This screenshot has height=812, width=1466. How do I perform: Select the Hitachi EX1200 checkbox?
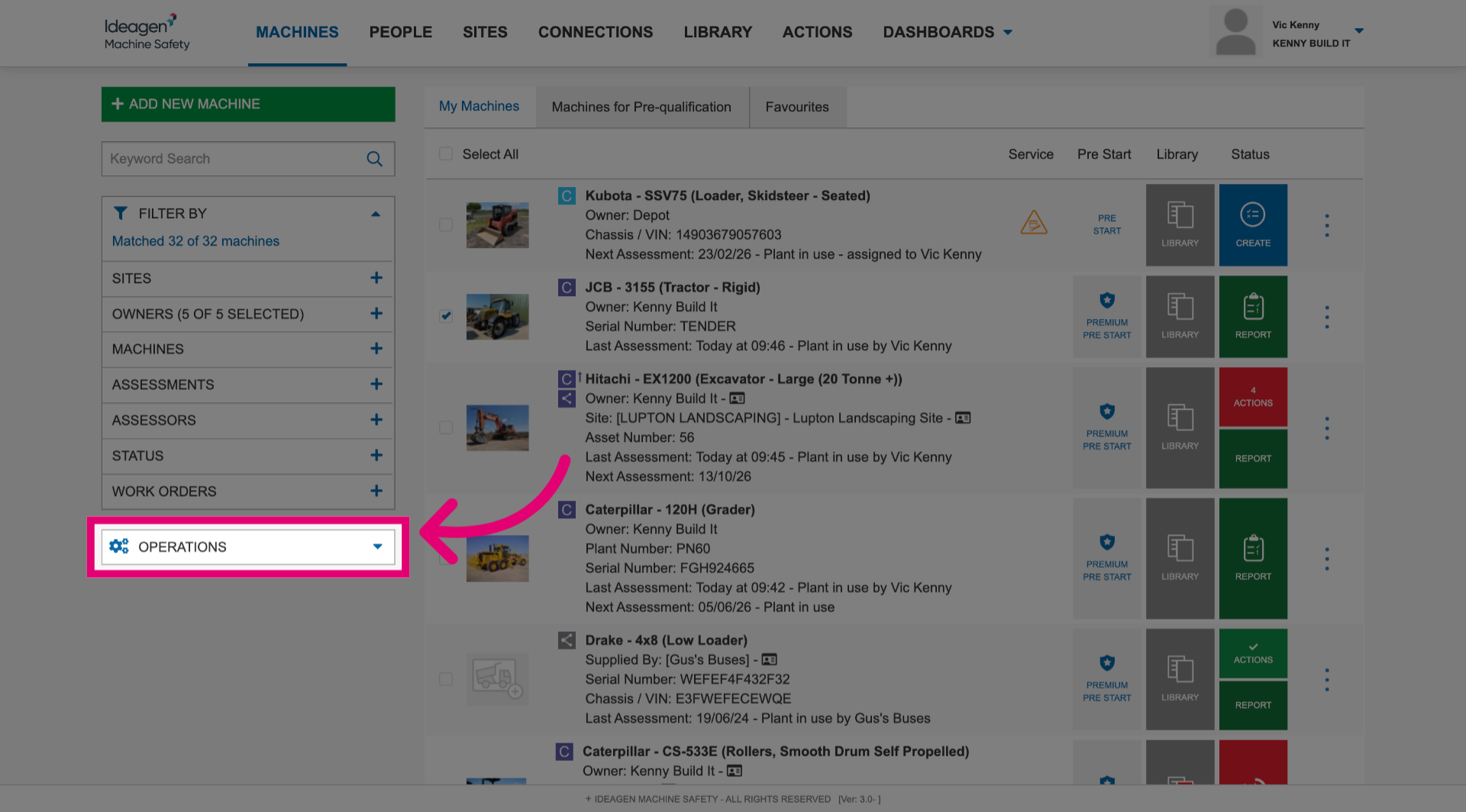446,427
